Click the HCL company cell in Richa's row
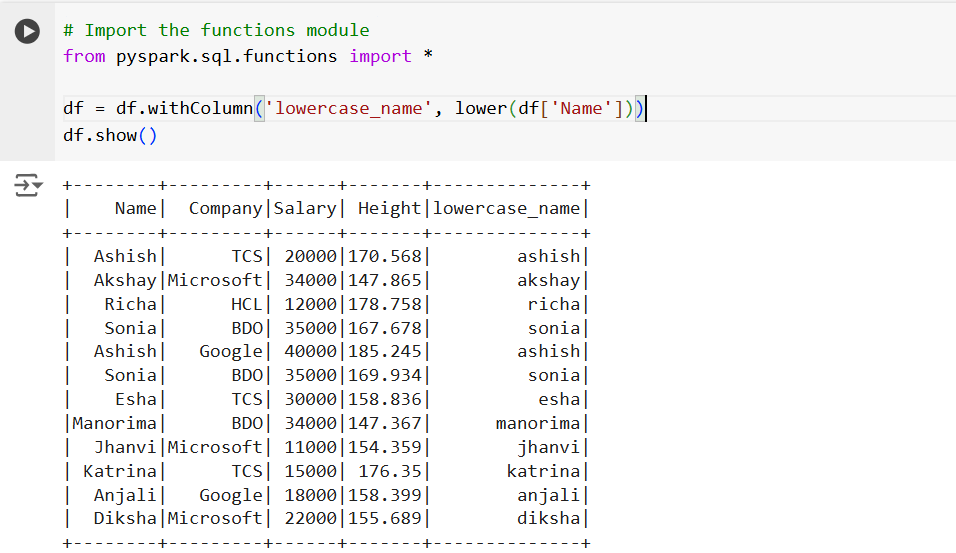This screenshot has width=956, height=553. pyautogui.click(x=246, y=304)
